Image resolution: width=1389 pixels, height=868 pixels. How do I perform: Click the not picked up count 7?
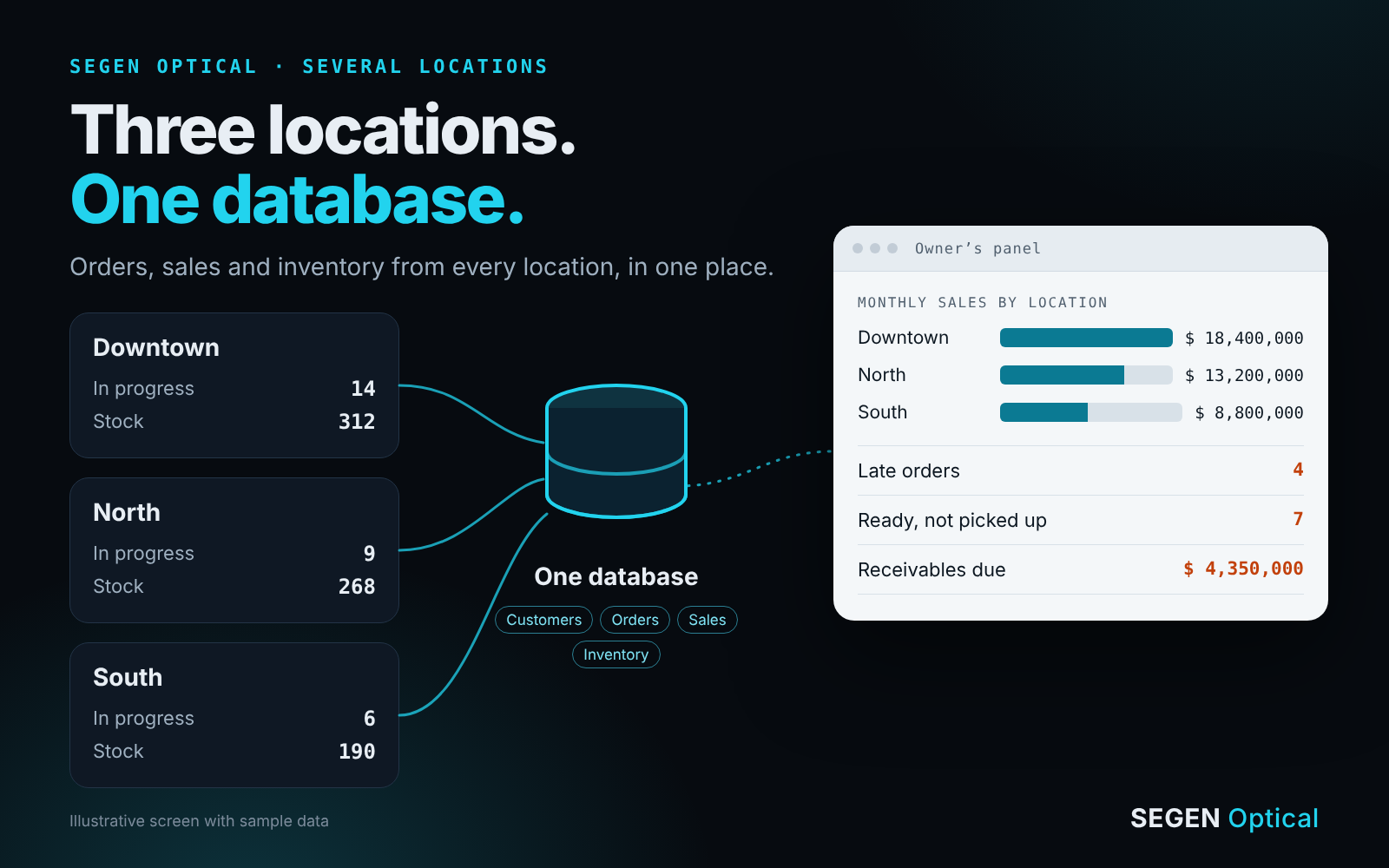pyautogui.click(x=1298, y=519)
